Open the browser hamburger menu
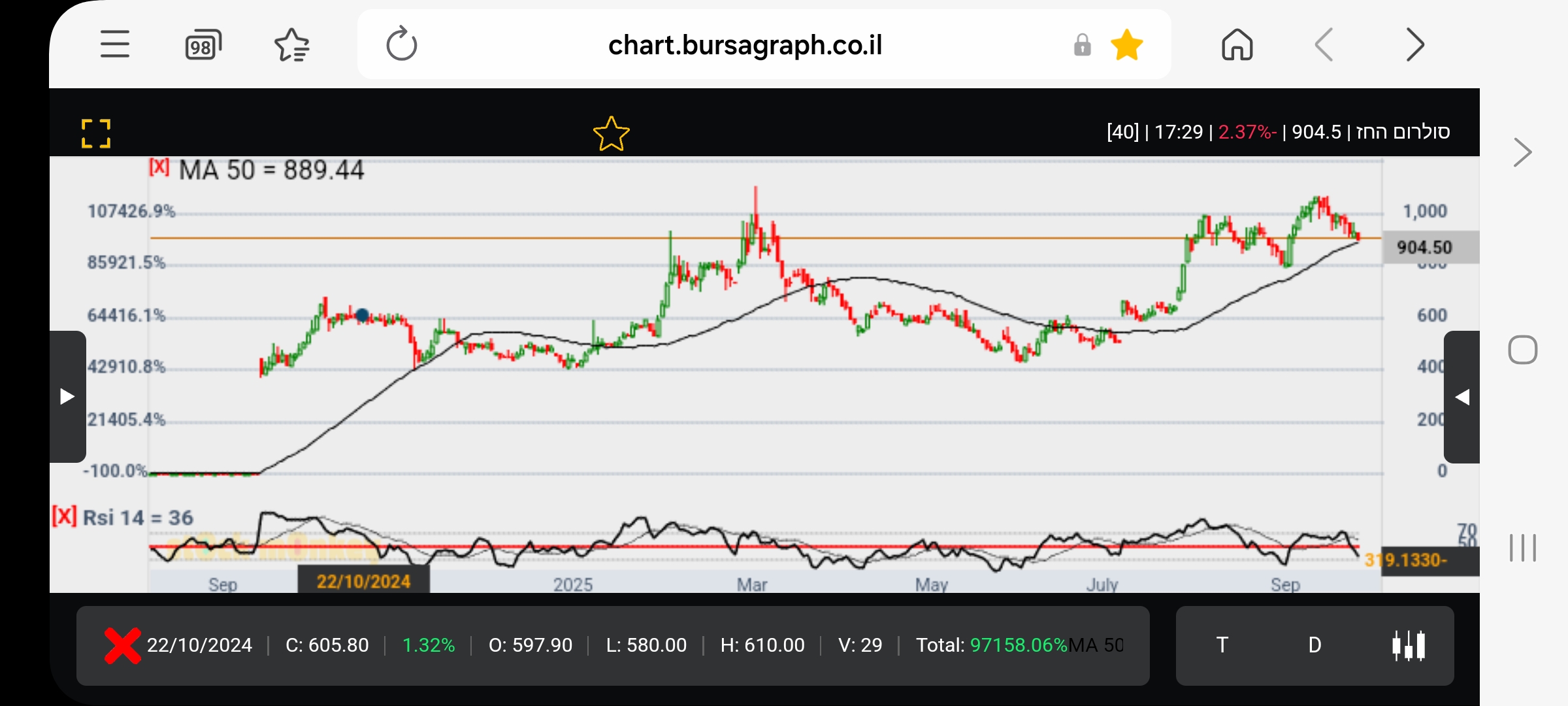 (115, 44)
